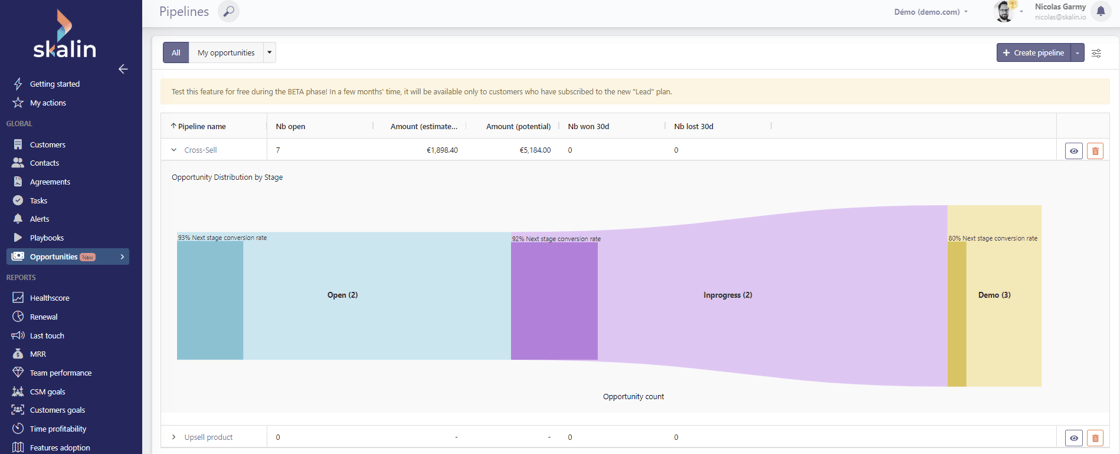Image resolution: width=1120 pixels, height=454 pixels.
Task: Collapse the Cross-Sell row chevron
Action: [x=174, y=150]
